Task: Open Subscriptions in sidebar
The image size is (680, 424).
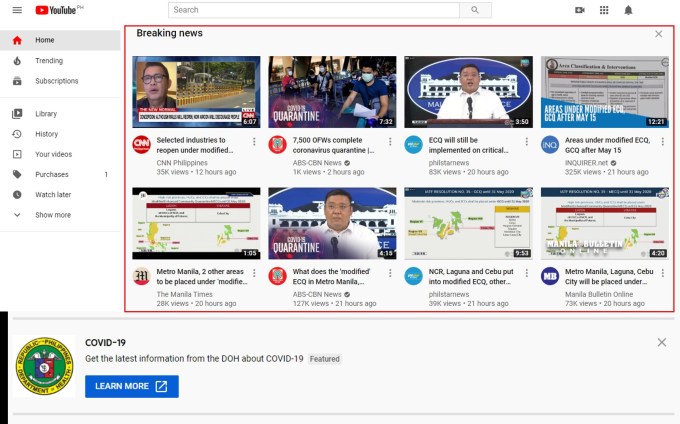Action: click(x=60, y=81)
